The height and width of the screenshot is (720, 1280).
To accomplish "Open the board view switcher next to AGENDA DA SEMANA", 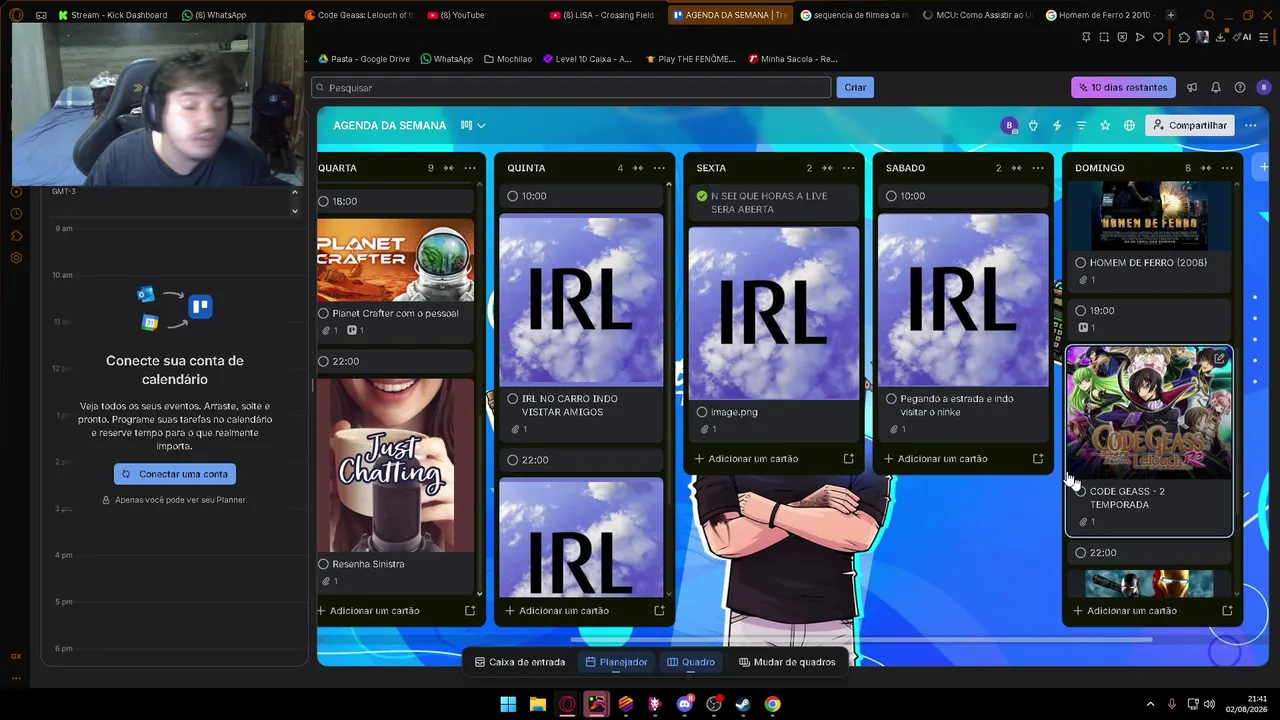I will pyautogui.click(x=473, y=125).
